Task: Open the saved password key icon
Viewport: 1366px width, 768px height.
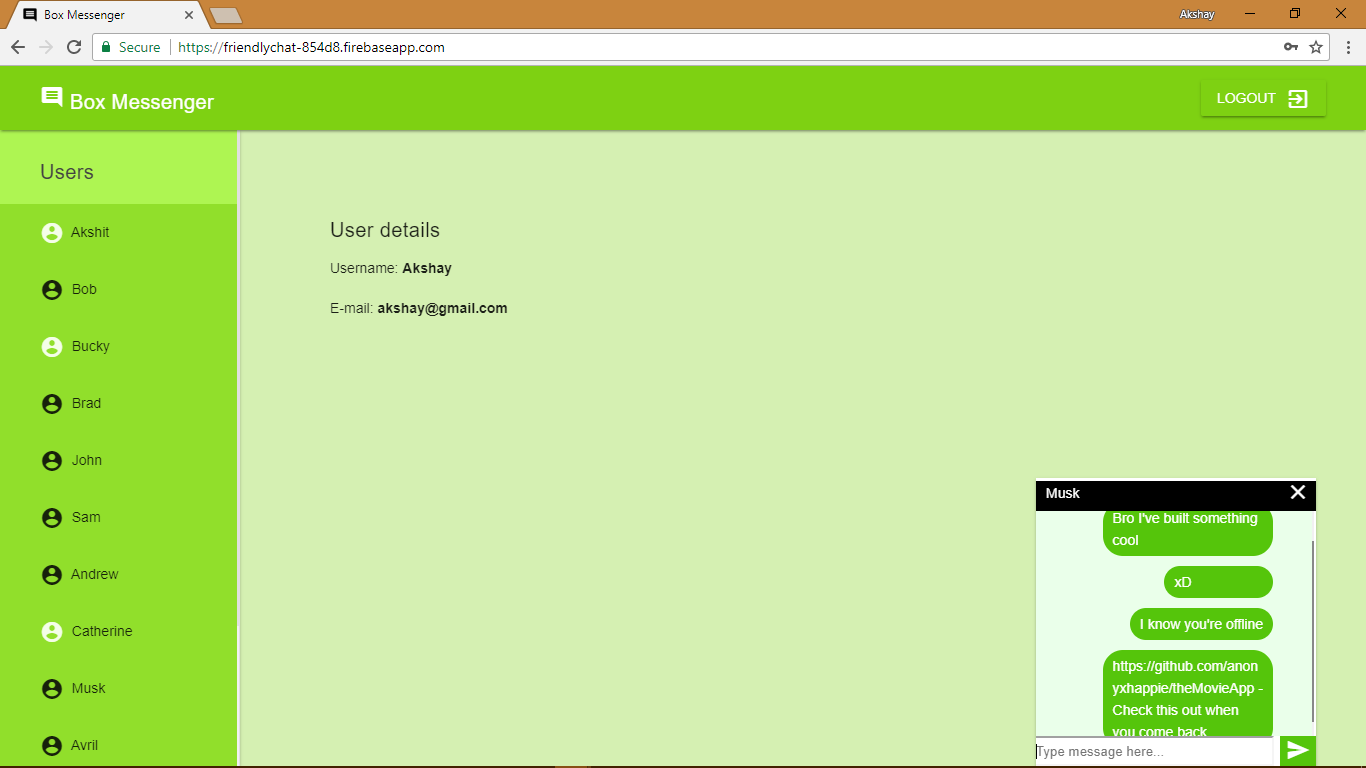Action: coord(1291,47)
